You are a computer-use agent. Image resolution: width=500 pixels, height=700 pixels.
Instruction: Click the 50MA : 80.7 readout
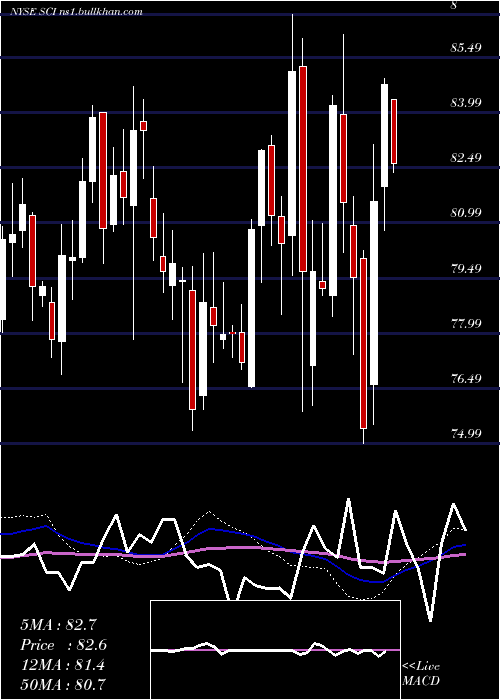[63, 684]
